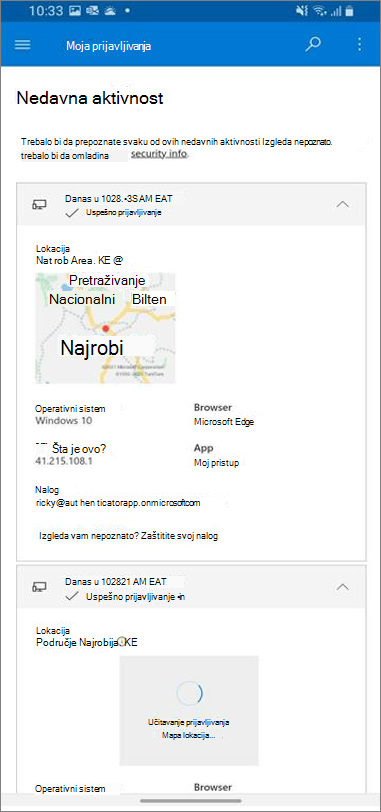Click the Microsoft Edge browser value
This screenshot has width=381, height=812.
(x=224, y=422)
